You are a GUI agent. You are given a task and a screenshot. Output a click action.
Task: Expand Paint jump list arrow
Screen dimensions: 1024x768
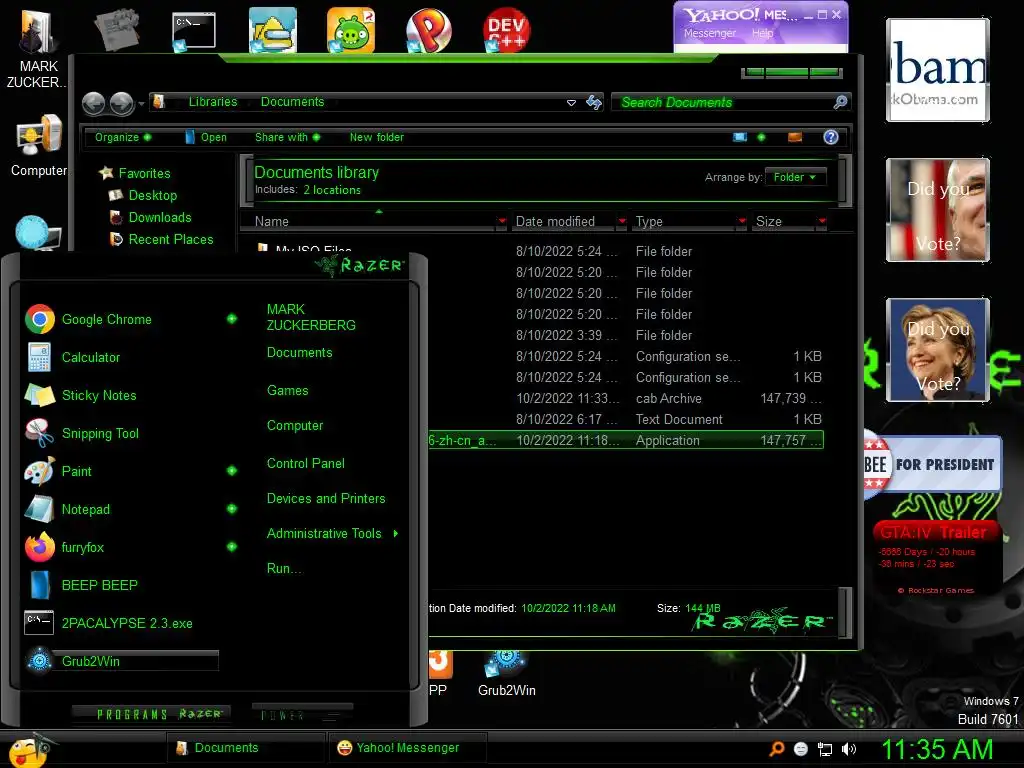tap(232, 471)
